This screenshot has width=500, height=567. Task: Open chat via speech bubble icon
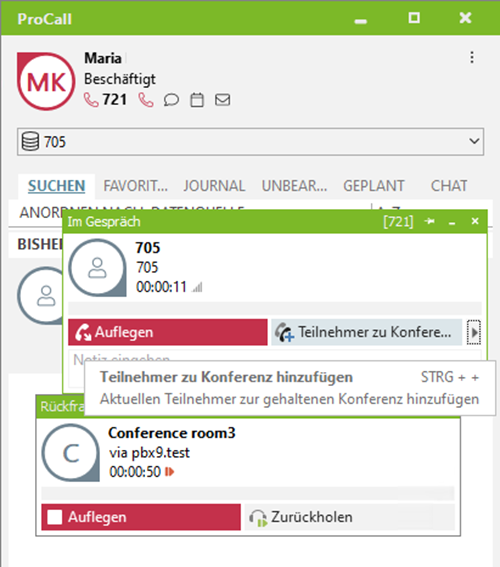point(171,100)
